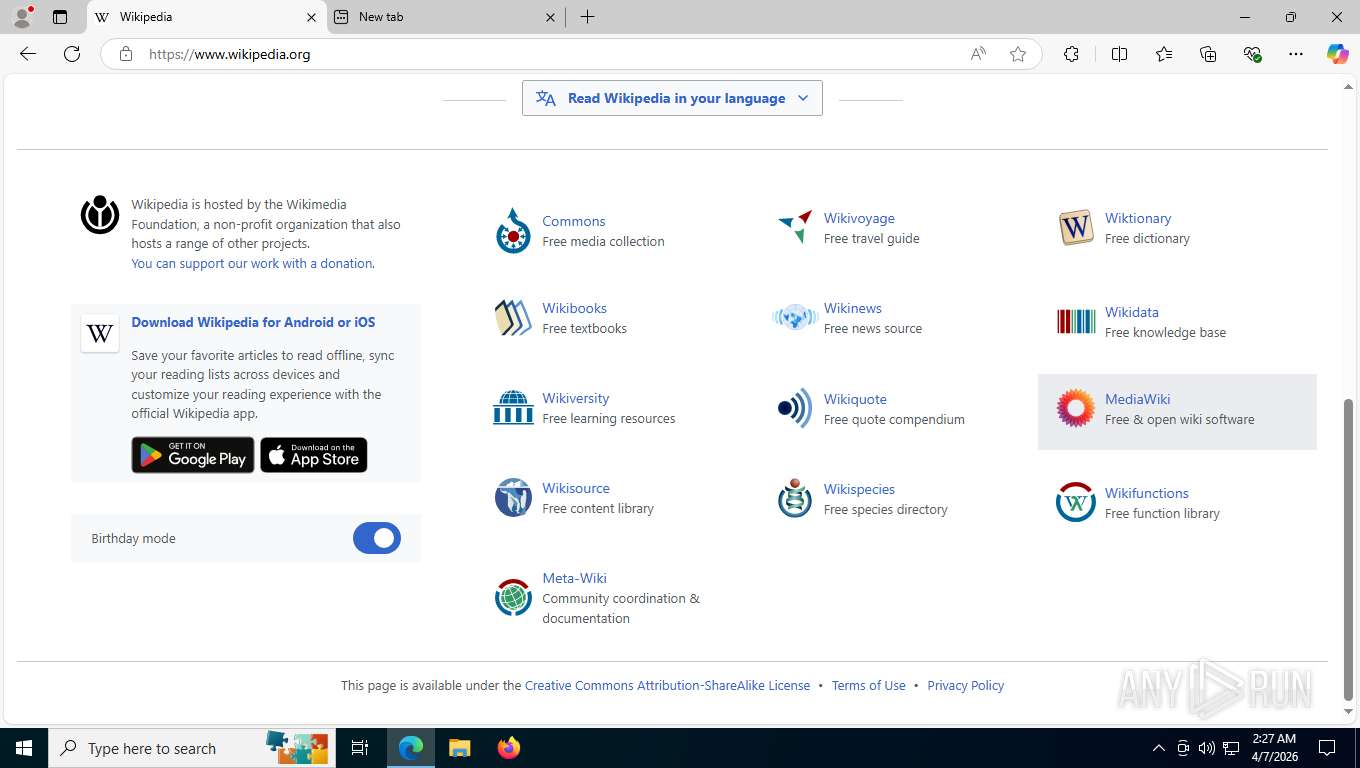Image resolution: width=1360 pixels, height=768 pixels.
Task: Open the MediaWiki sunflower icon
Action: point(1076,408)
